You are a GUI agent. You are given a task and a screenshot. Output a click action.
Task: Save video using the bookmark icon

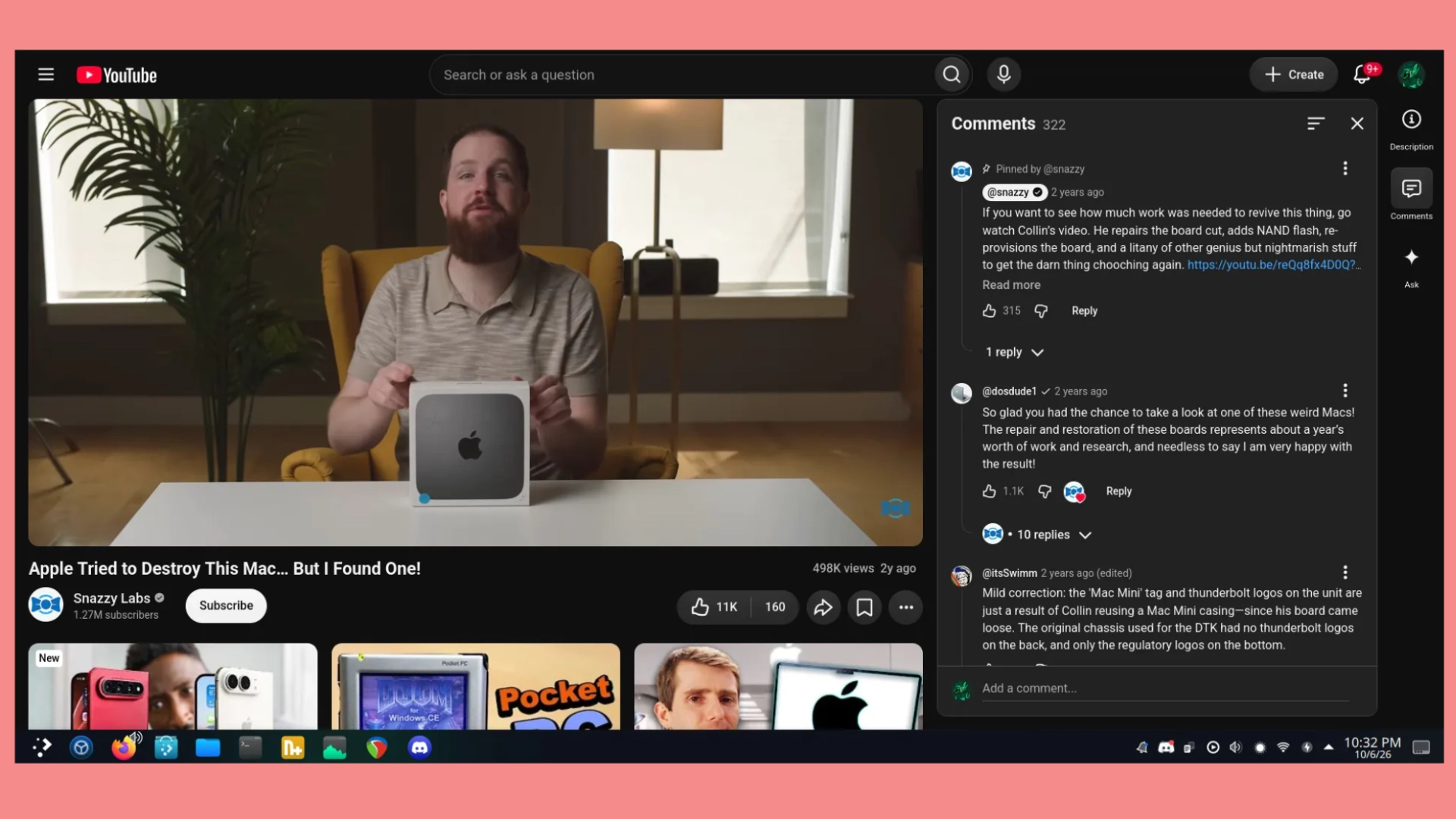pos(864,607)
